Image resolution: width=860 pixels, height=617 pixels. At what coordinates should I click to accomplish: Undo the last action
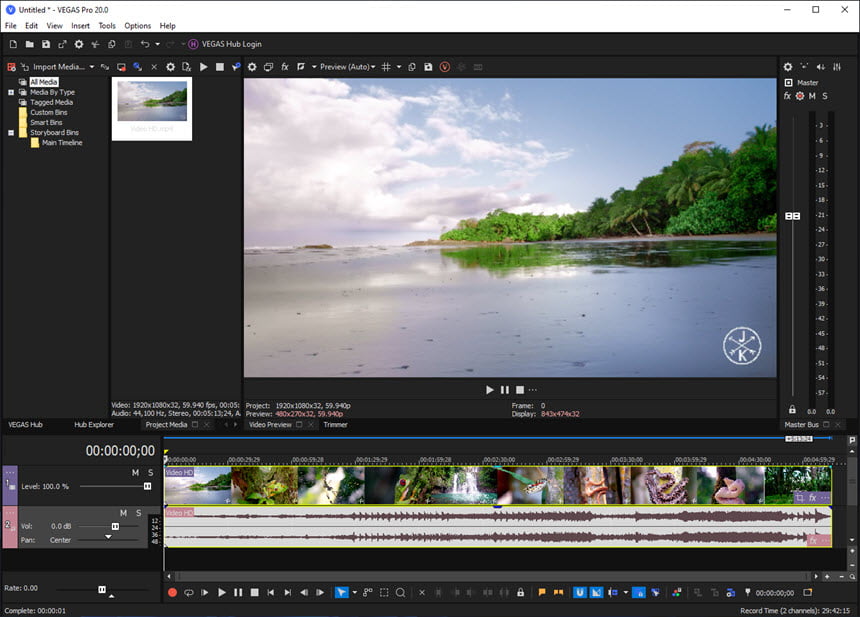(x=145, y=44)
